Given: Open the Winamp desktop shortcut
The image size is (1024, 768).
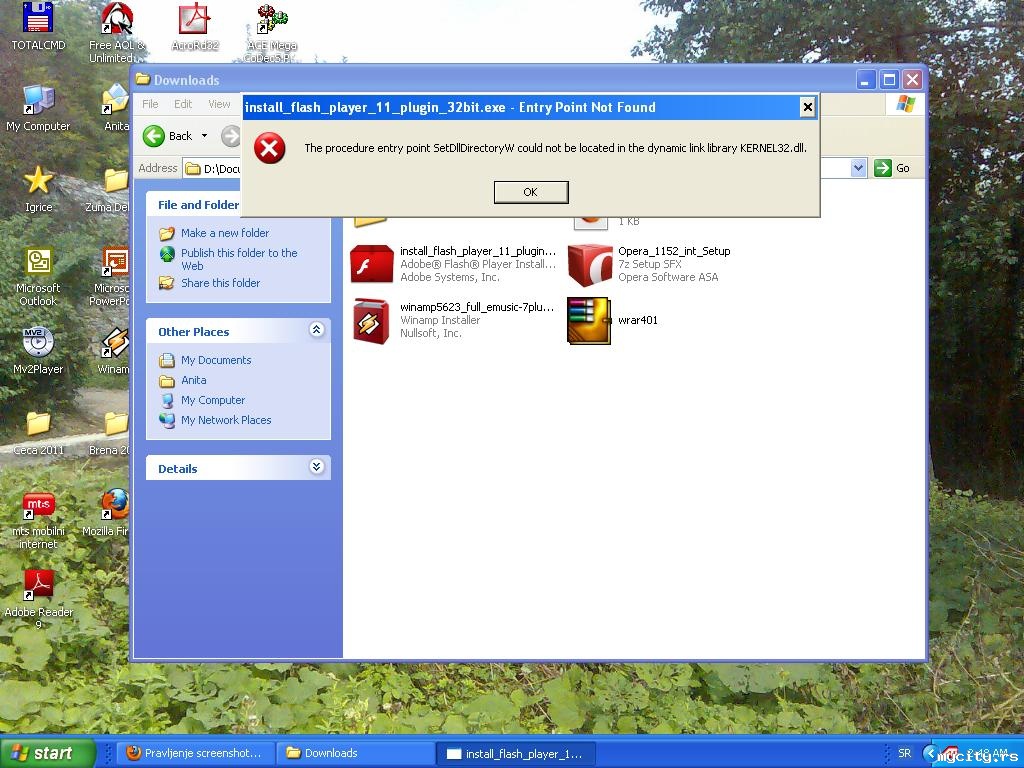Looking at the screenshot, I should tap(114, 351).
